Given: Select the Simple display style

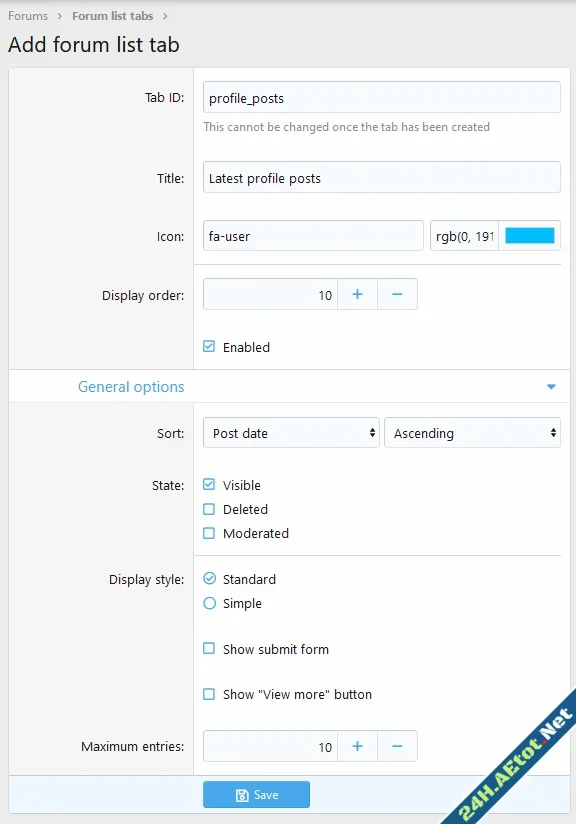Looking at the screenshot, I should coord(209,603).
